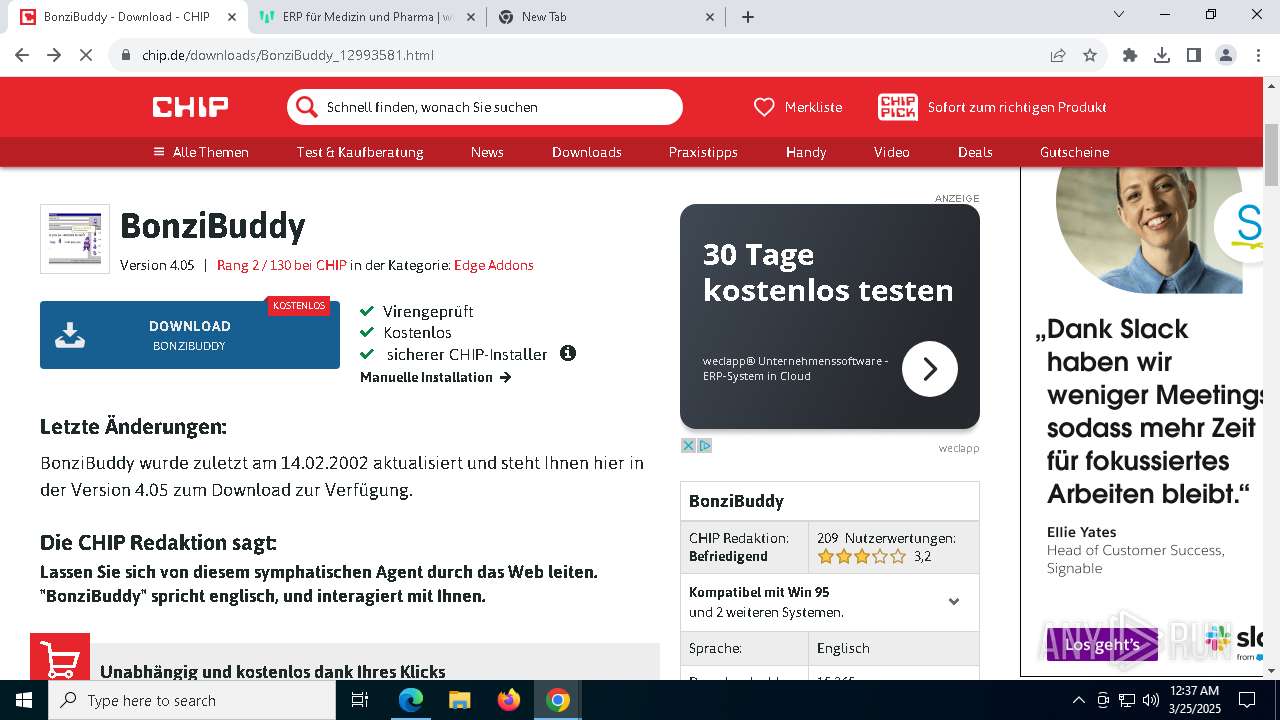
Task: Show hidden system tray icons
Action: (x=1078, y=700)
